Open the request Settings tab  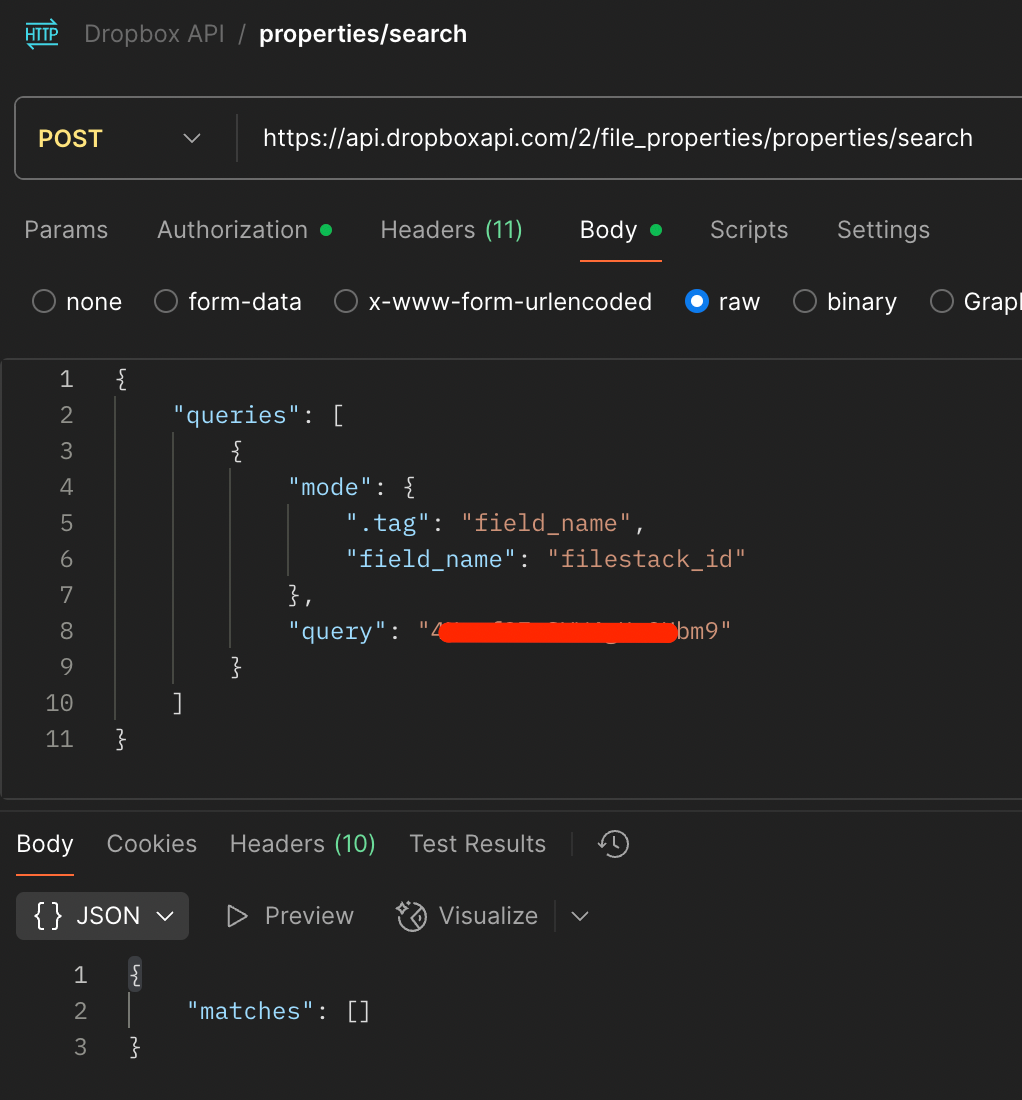883,230
